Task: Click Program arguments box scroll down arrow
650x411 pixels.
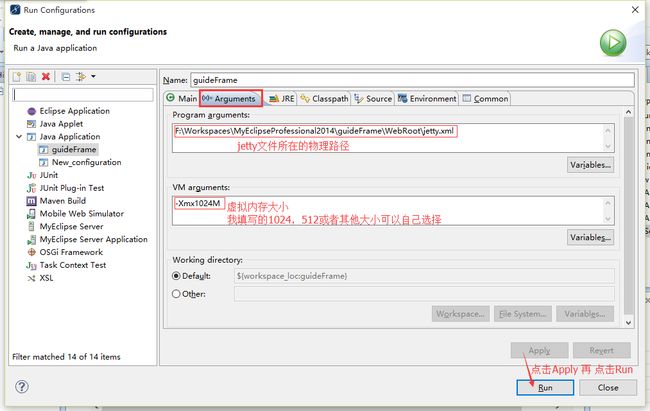Action: (608, 146)
